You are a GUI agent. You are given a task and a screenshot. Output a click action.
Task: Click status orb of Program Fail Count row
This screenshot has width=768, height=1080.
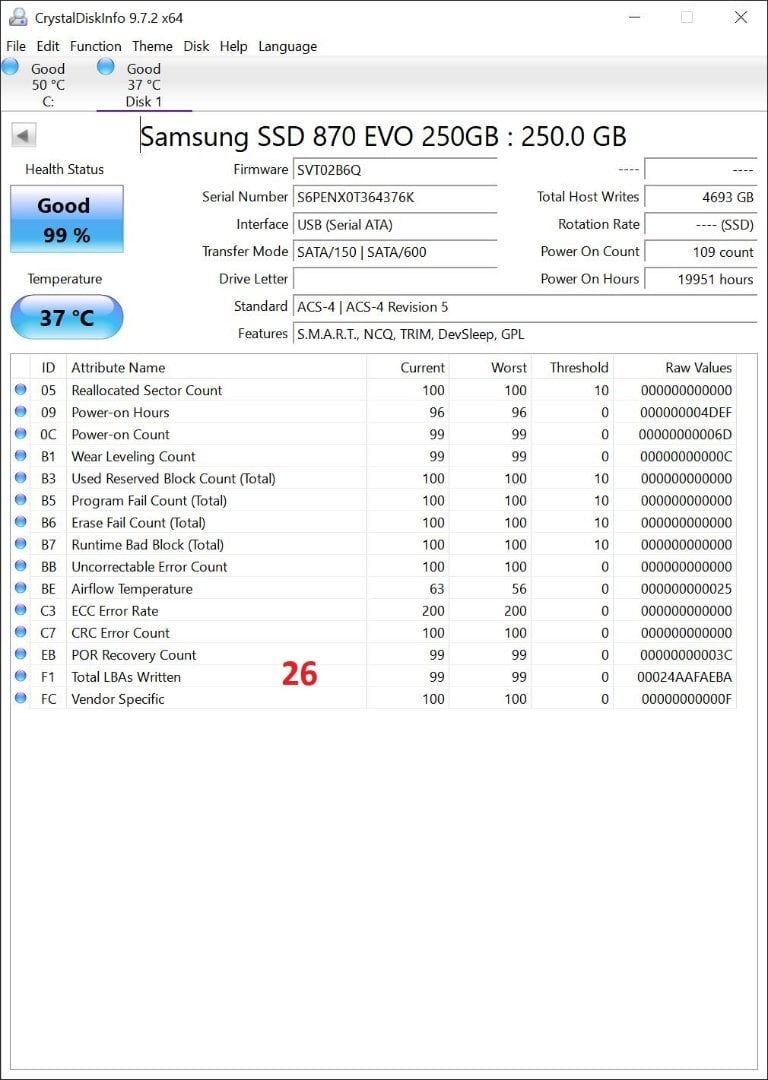[21, 499]
